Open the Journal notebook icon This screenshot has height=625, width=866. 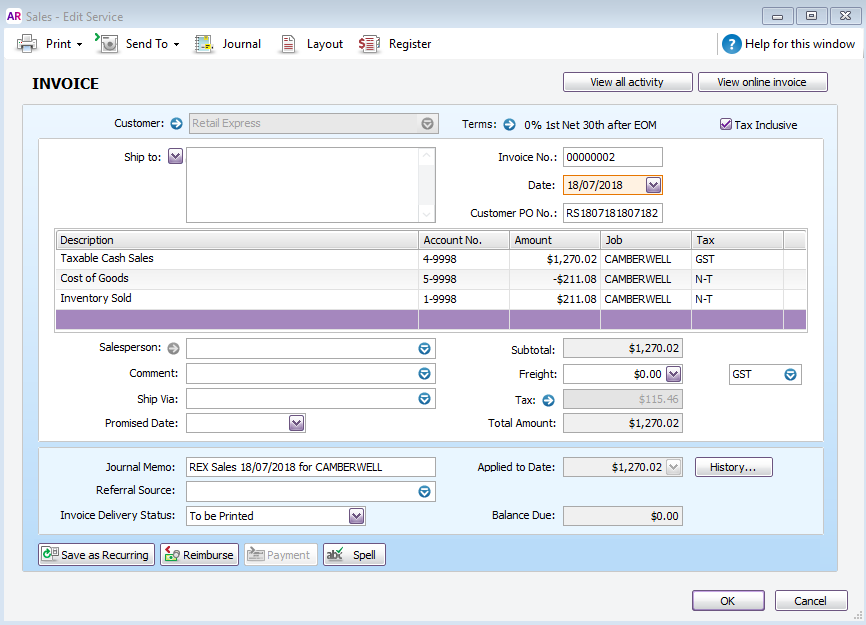[x=204, y=44]
